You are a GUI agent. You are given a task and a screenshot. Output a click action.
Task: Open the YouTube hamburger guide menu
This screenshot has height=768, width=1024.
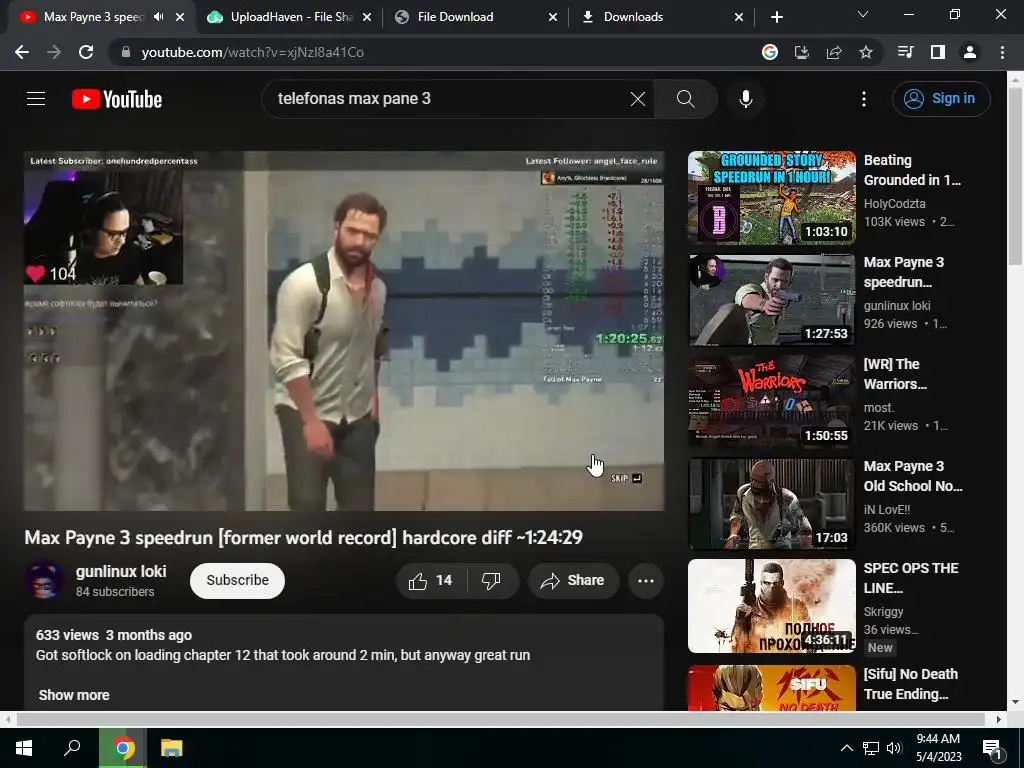coord(36,99)
